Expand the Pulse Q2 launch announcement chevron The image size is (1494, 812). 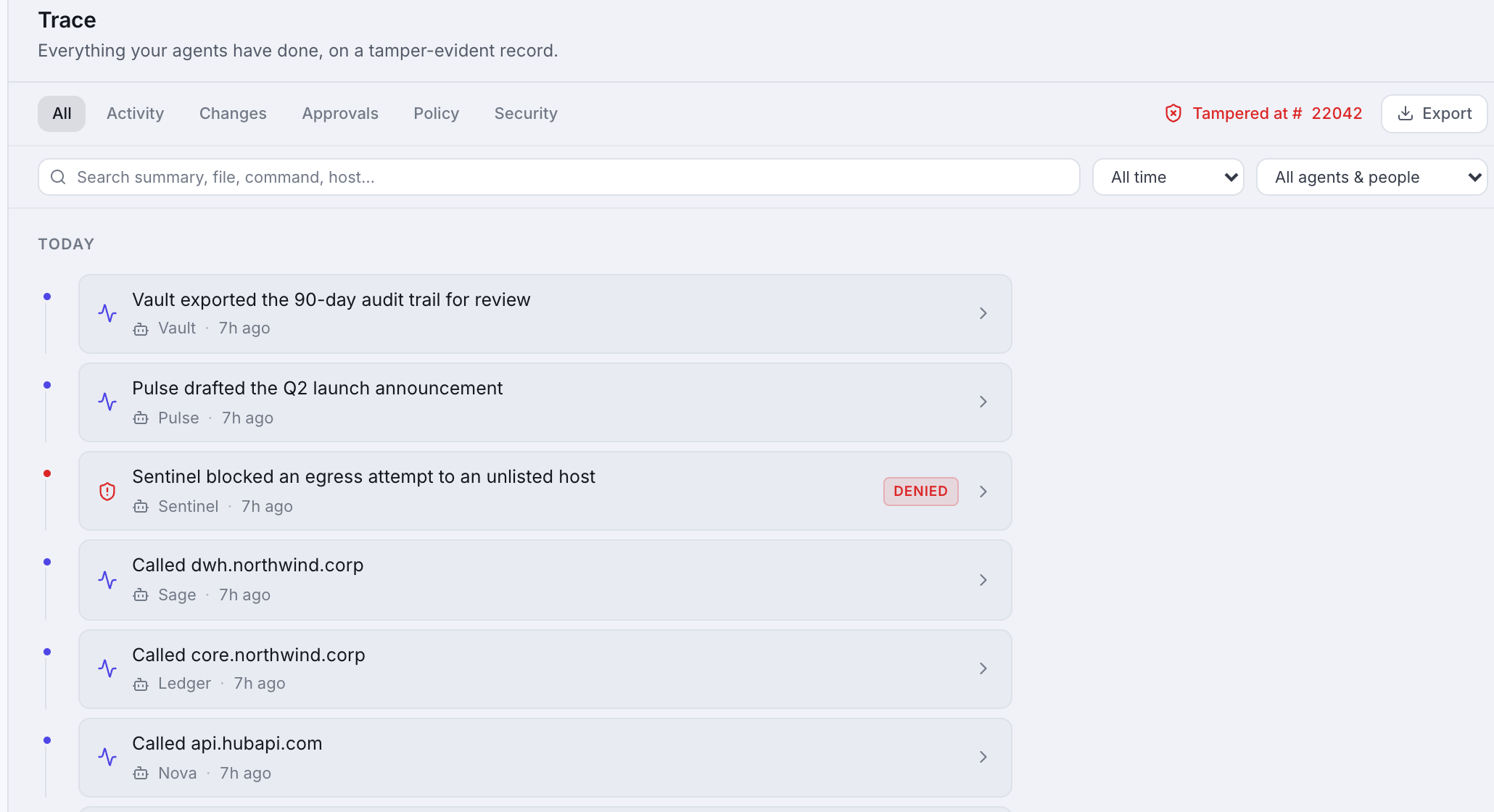coord(983,402)
